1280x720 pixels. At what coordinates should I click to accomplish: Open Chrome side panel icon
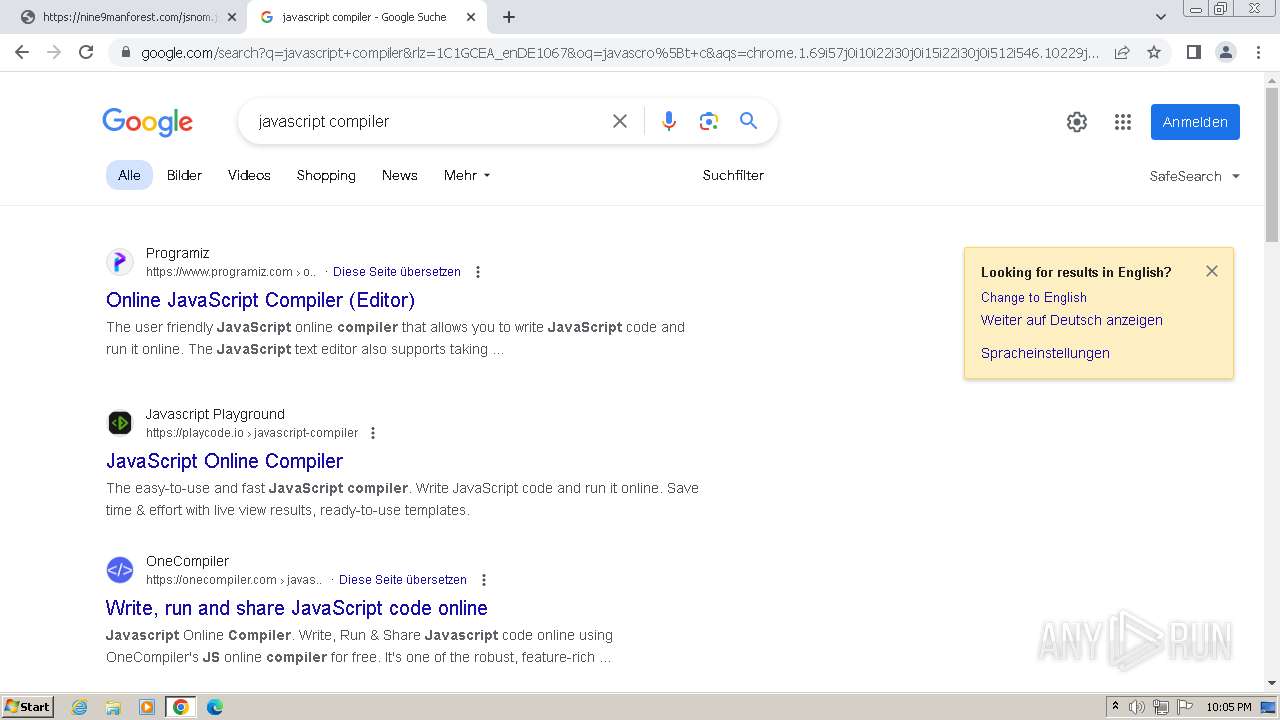pos(1193,52)
